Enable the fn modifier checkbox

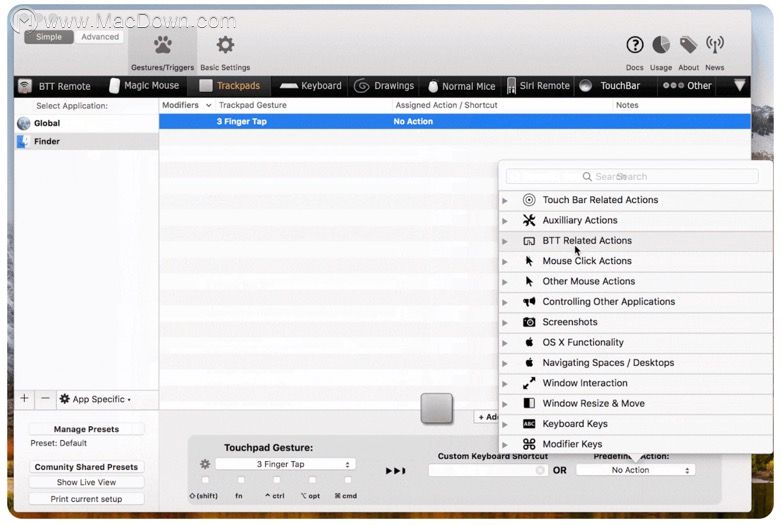click(241, 480)
